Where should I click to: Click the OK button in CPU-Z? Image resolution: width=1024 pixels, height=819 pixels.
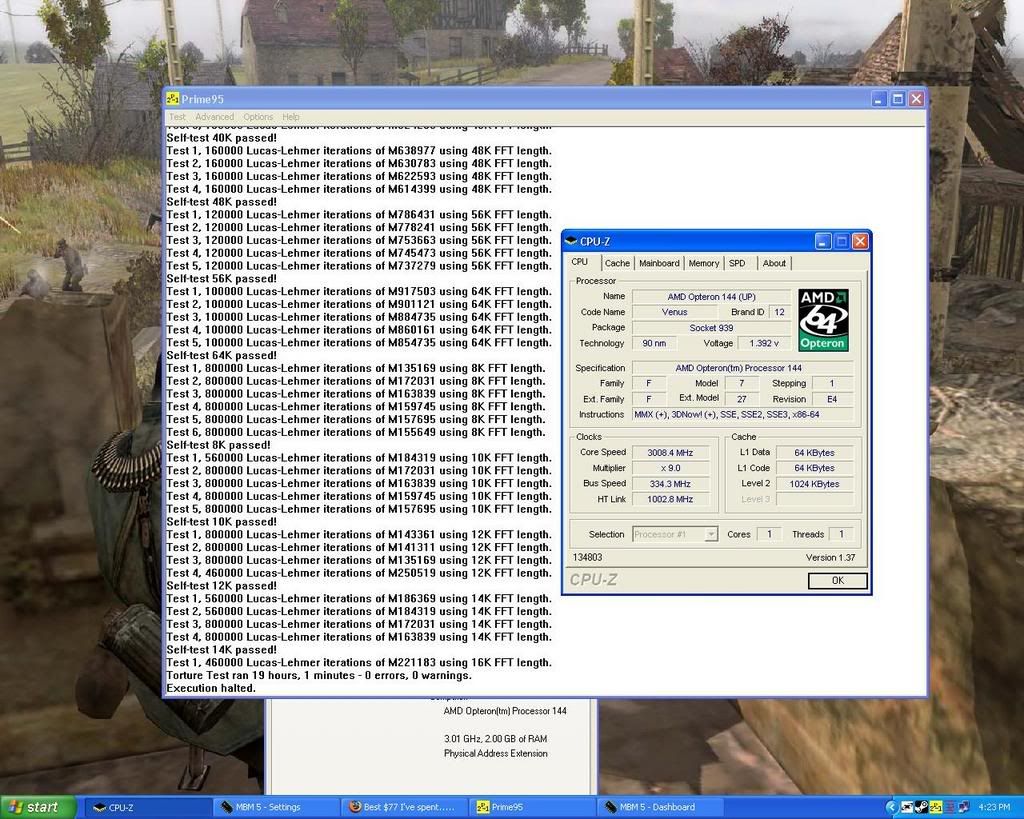(x=837, y=581)
